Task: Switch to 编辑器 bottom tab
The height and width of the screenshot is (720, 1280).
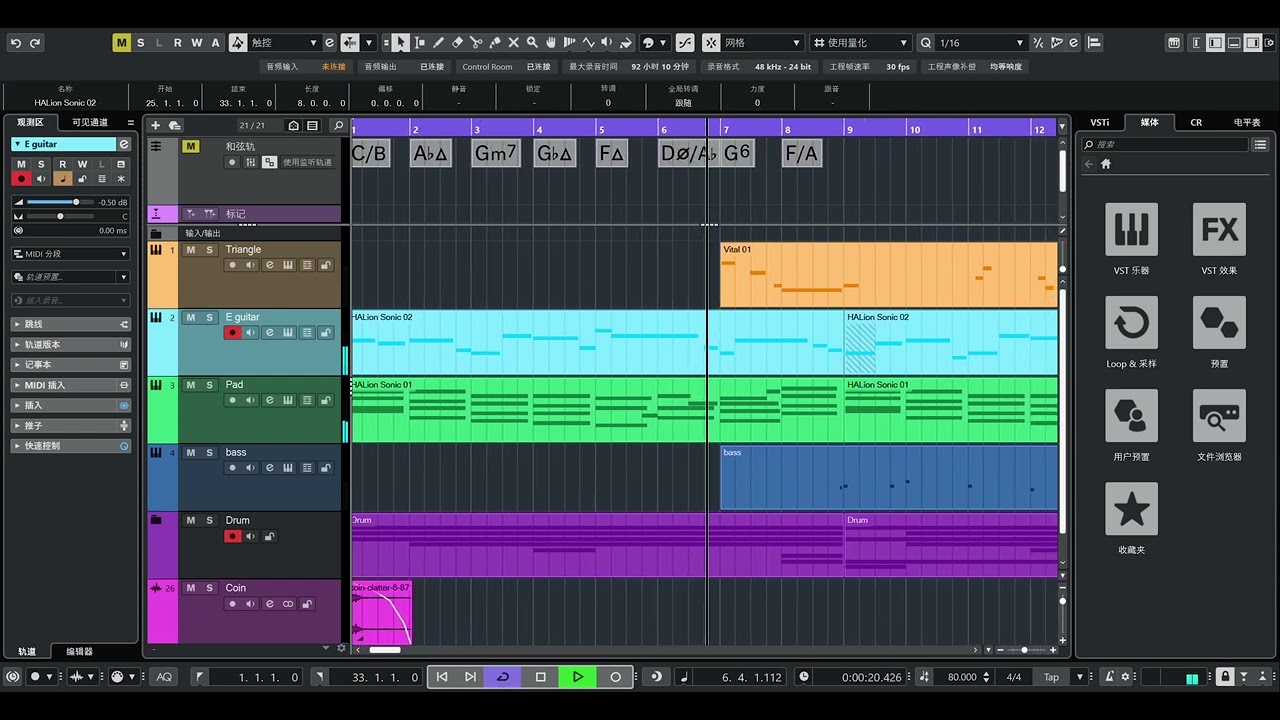Action: coord(80,651)
